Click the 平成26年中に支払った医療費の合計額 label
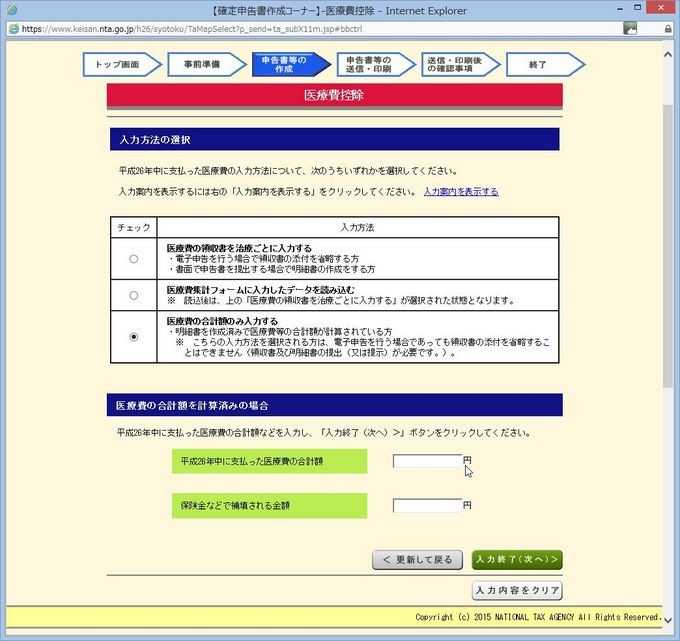 click(269, 461)
